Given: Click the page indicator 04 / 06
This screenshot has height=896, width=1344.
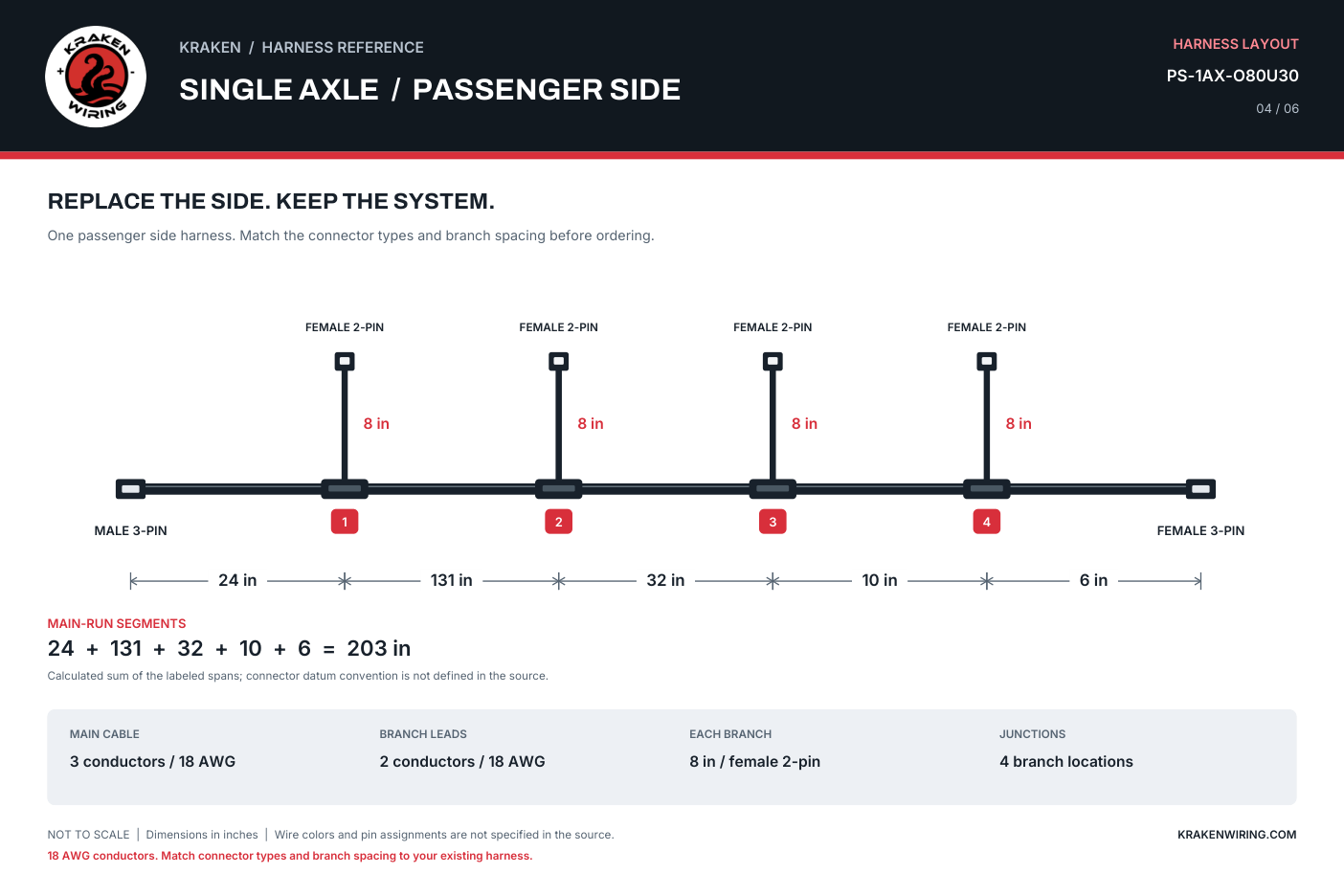Looking at the screenshot, I should point(1278,109).
